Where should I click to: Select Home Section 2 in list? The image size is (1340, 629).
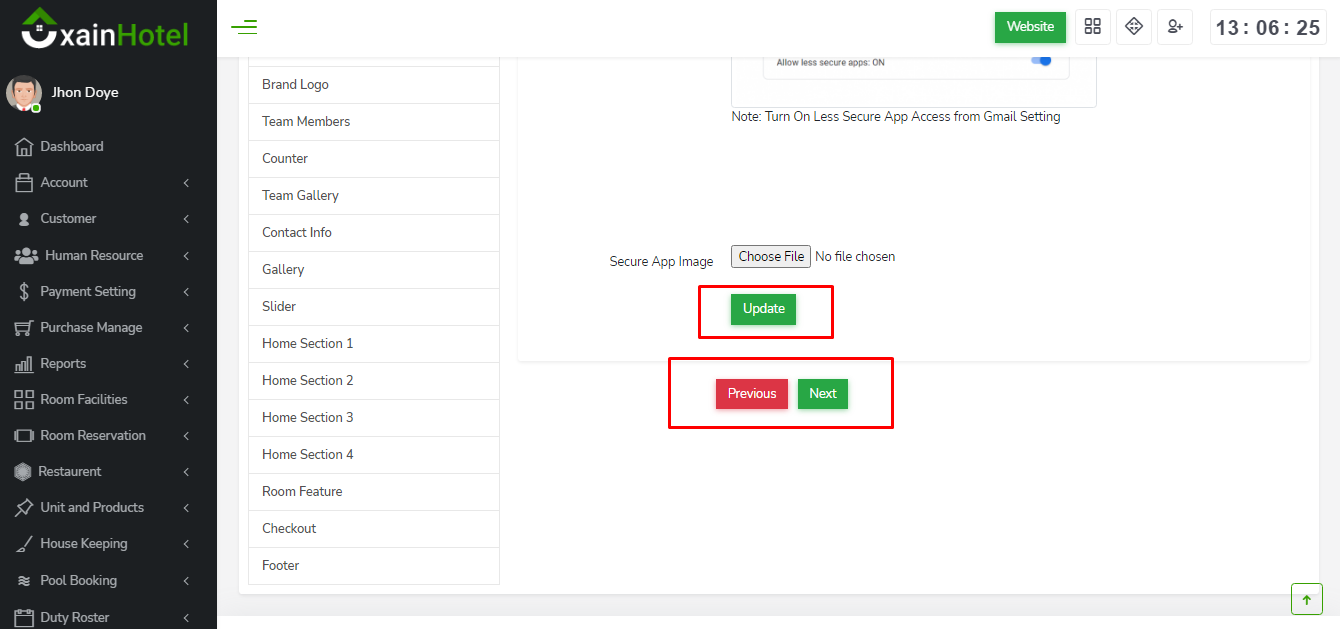click(x=308, y=381)
